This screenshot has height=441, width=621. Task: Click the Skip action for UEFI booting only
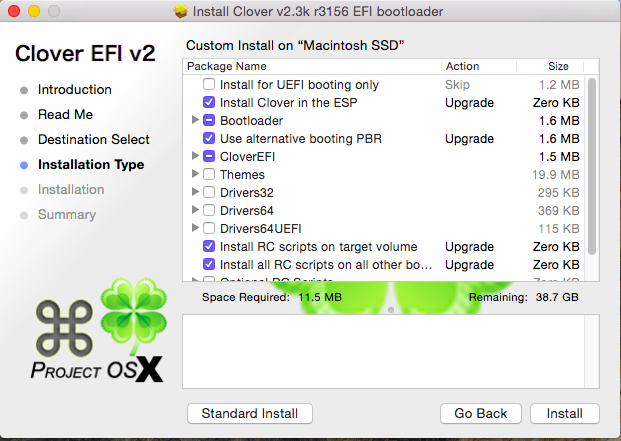[457, 85]
